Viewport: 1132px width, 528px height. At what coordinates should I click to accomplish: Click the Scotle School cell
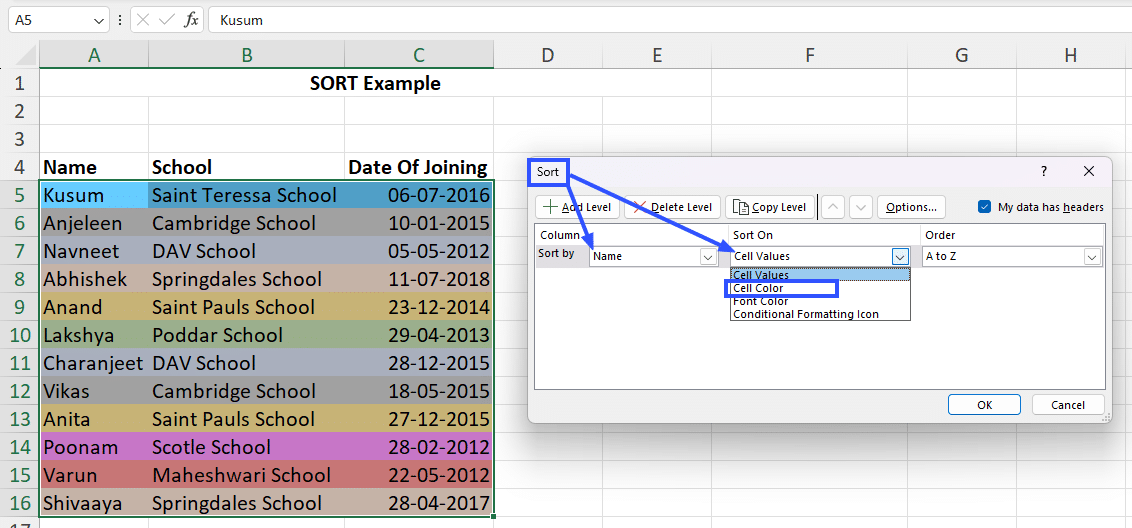247,447
